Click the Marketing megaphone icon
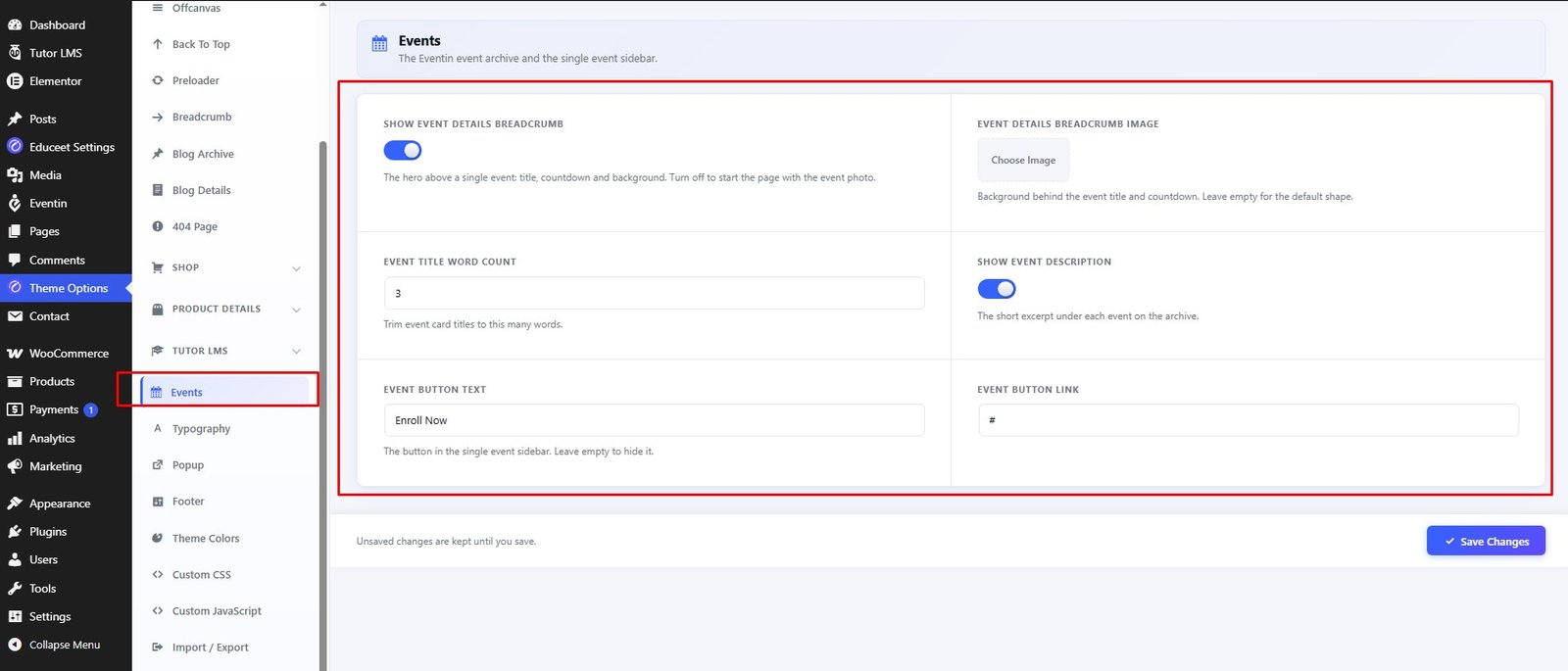Image resolution: width=1568 pixels, height=671 pixels. coord(15,466)
